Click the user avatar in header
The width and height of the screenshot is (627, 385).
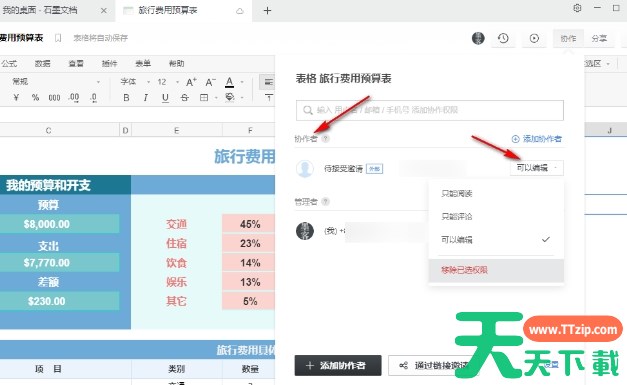point(478,38)
